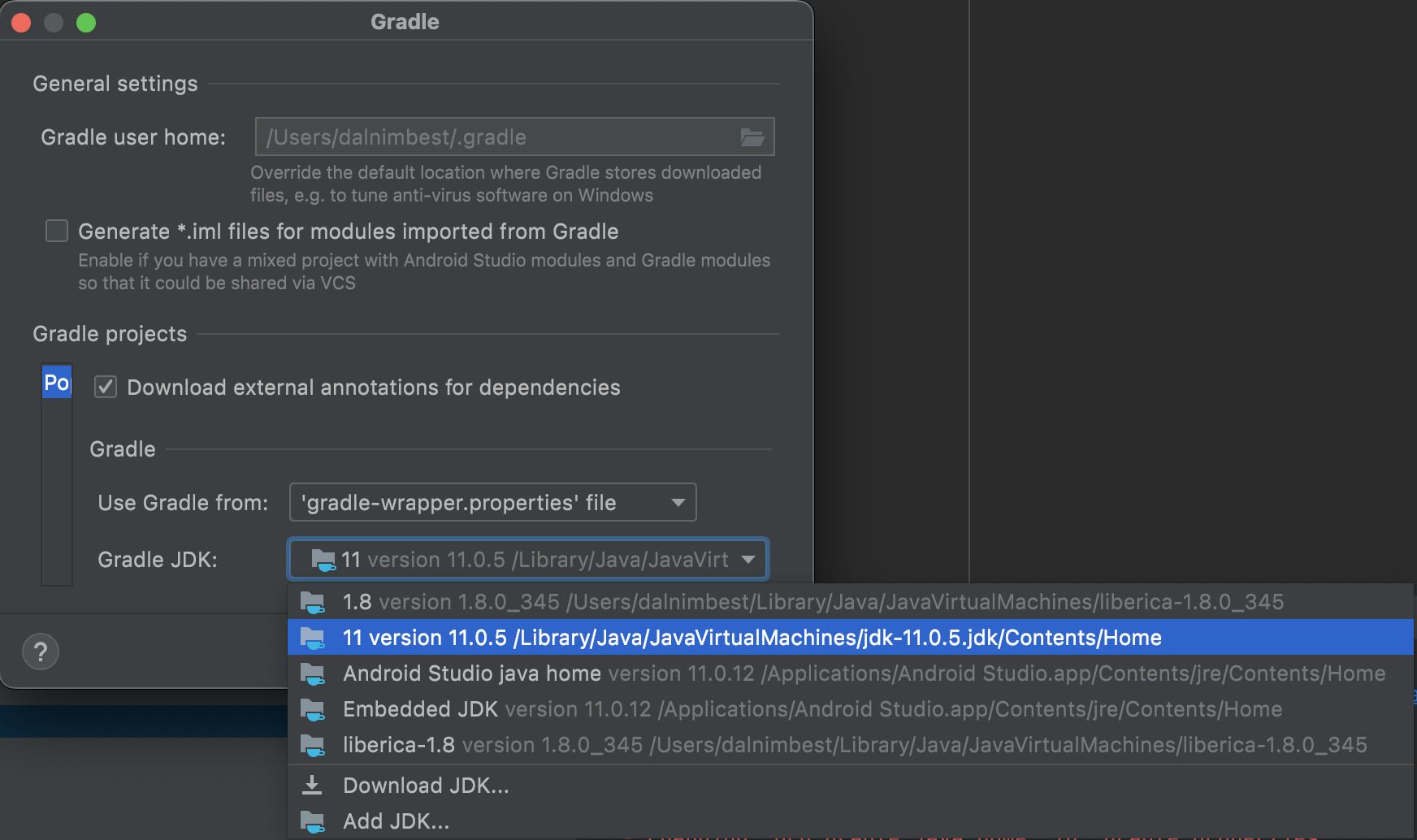Click the Gradle user home label
The width and height of the screenshot is (1417, 840).
click(x=133, y=137)
